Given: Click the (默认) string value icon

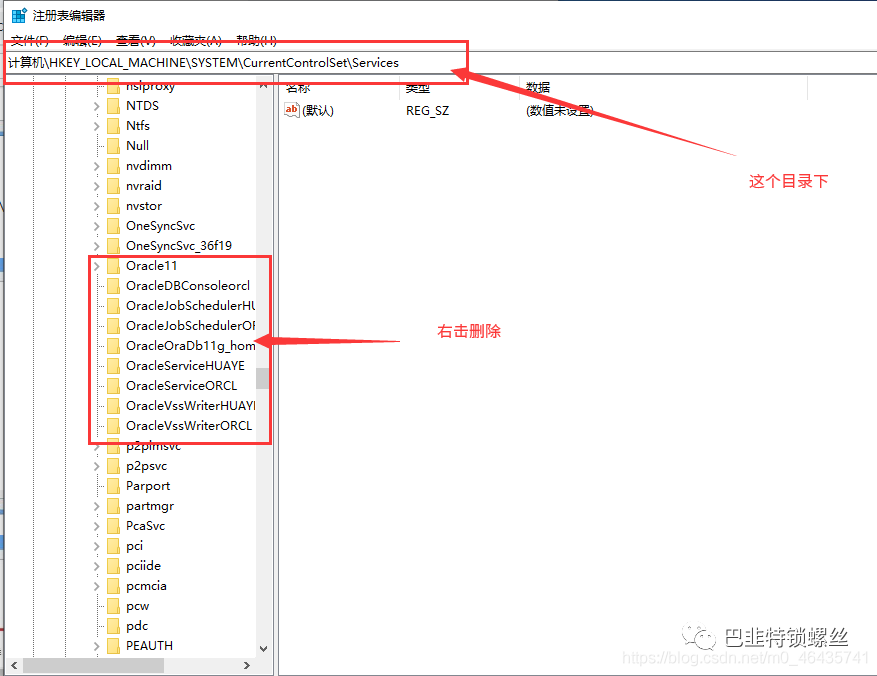Looking at the screenshot, I should click(x=293, y=111).
